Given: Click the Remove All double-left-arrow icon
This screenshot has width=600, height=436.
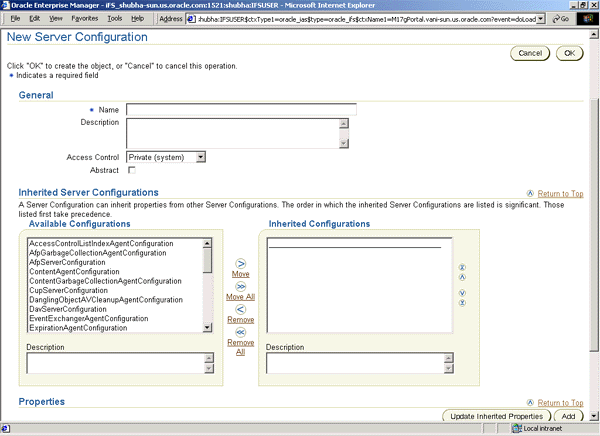Looking at the screenshot, I should click(241, 332).
